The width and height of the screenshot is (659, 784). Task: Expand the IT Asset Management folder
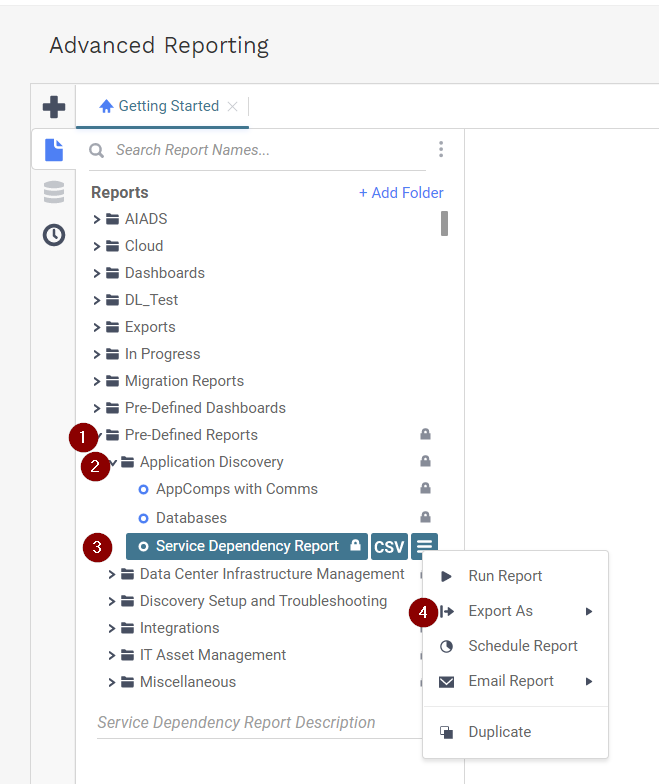(112, 656)
